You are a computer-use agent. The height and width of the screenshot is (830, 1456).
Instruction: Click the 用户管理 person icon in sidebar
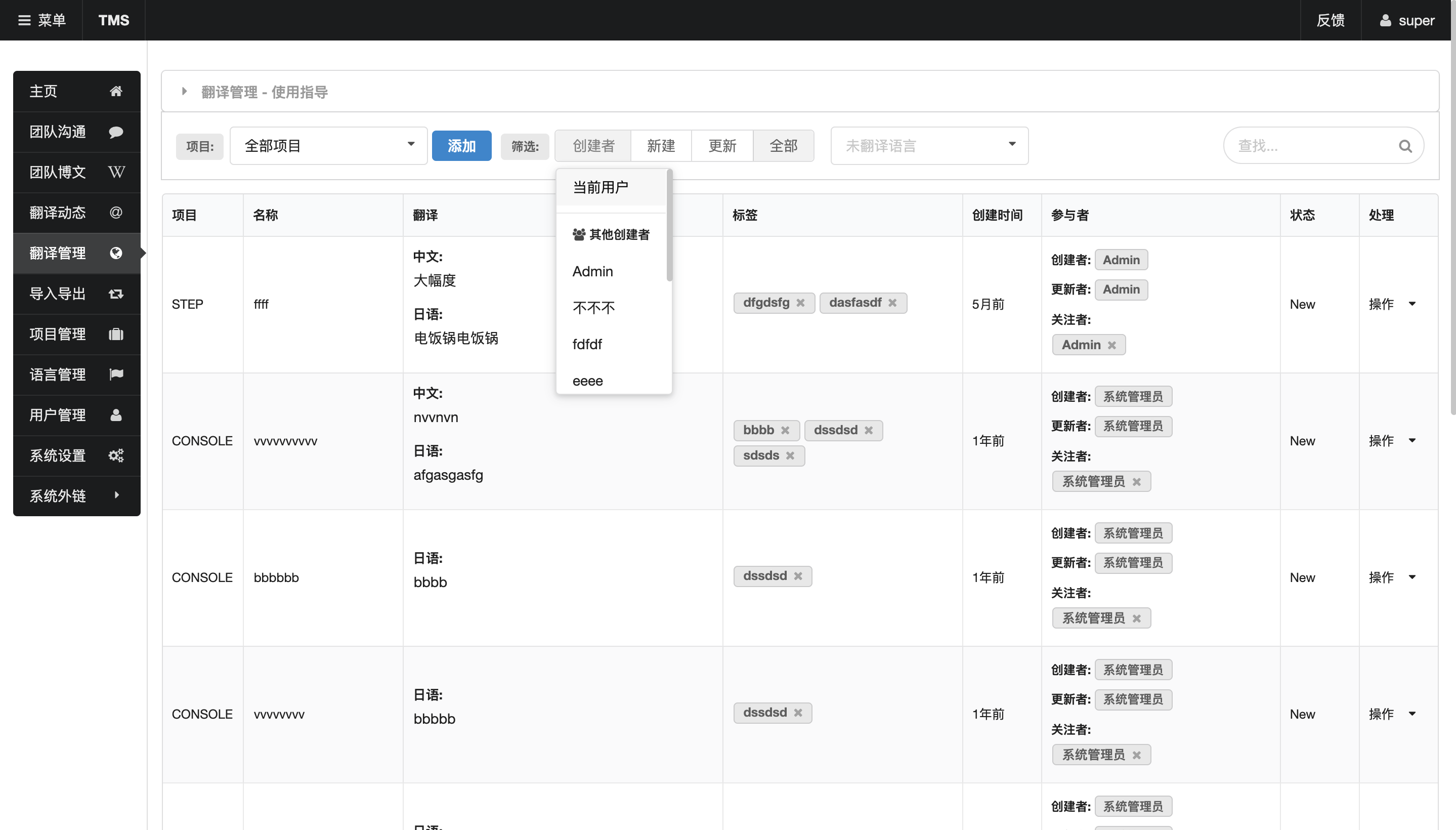click(117, 414)
